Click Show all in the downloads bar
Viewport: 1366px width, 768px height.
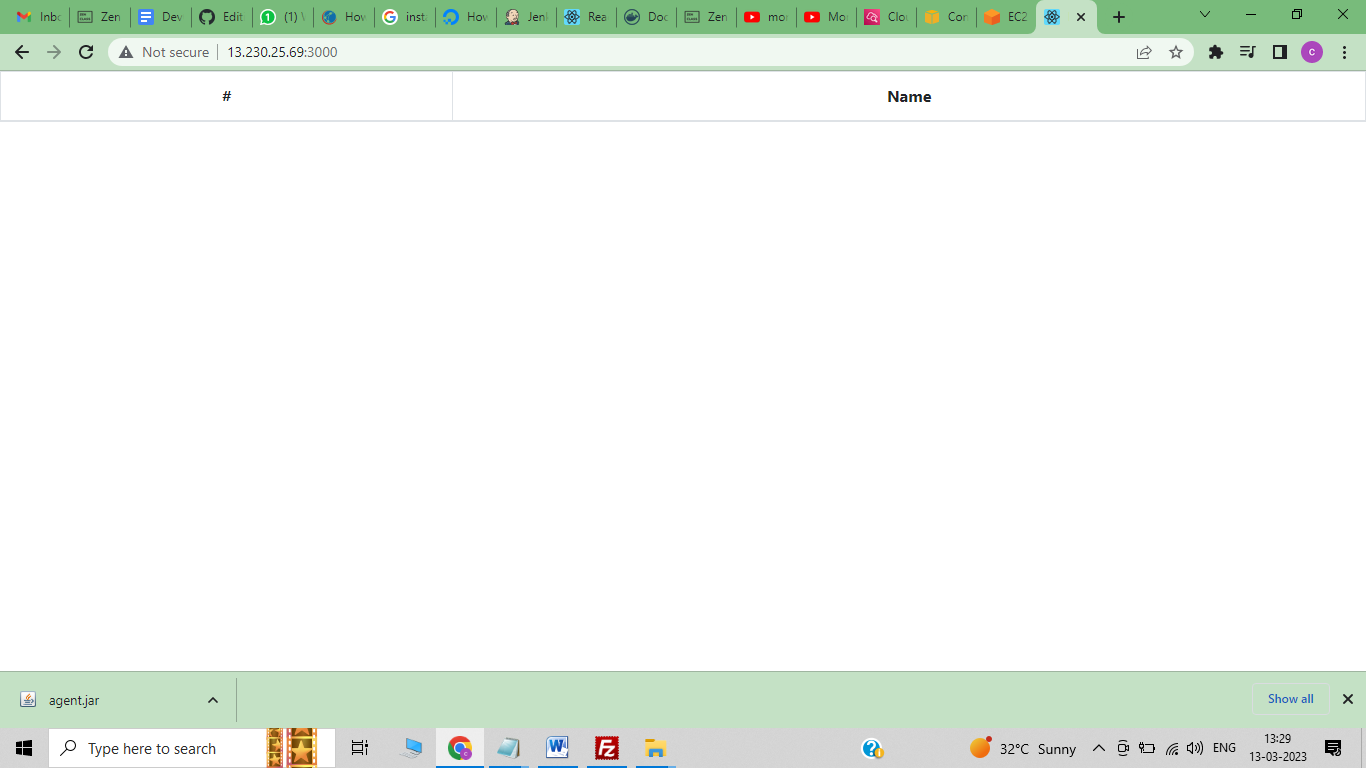coord(1290,699)
